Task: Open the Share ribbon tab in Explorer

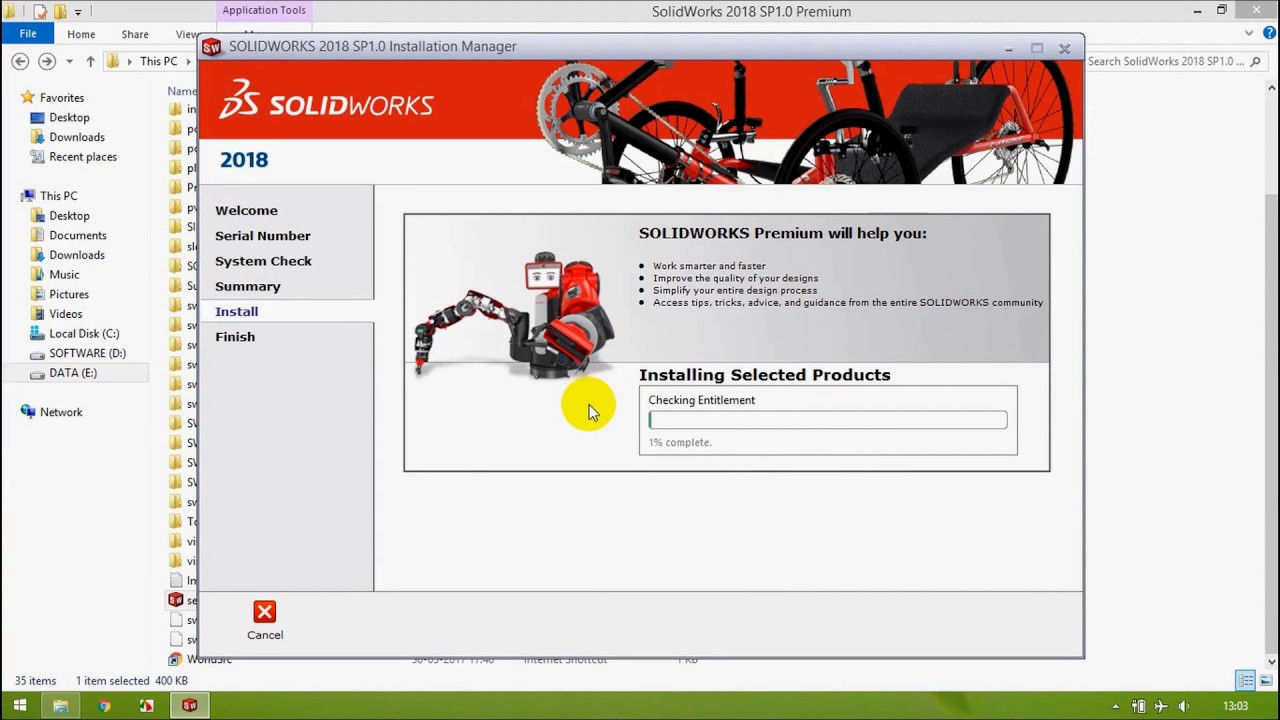Action: click(135, 34)
